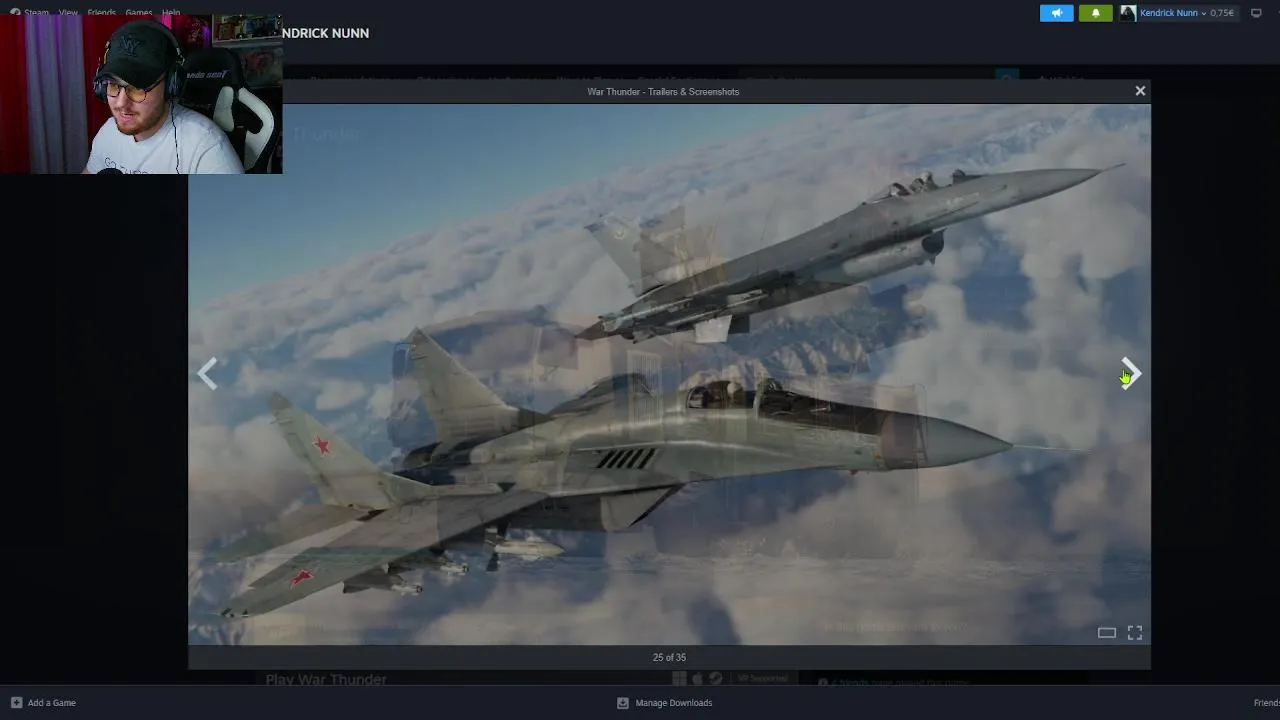Click the Manage Downloads arrow icon

pos(623,703)
